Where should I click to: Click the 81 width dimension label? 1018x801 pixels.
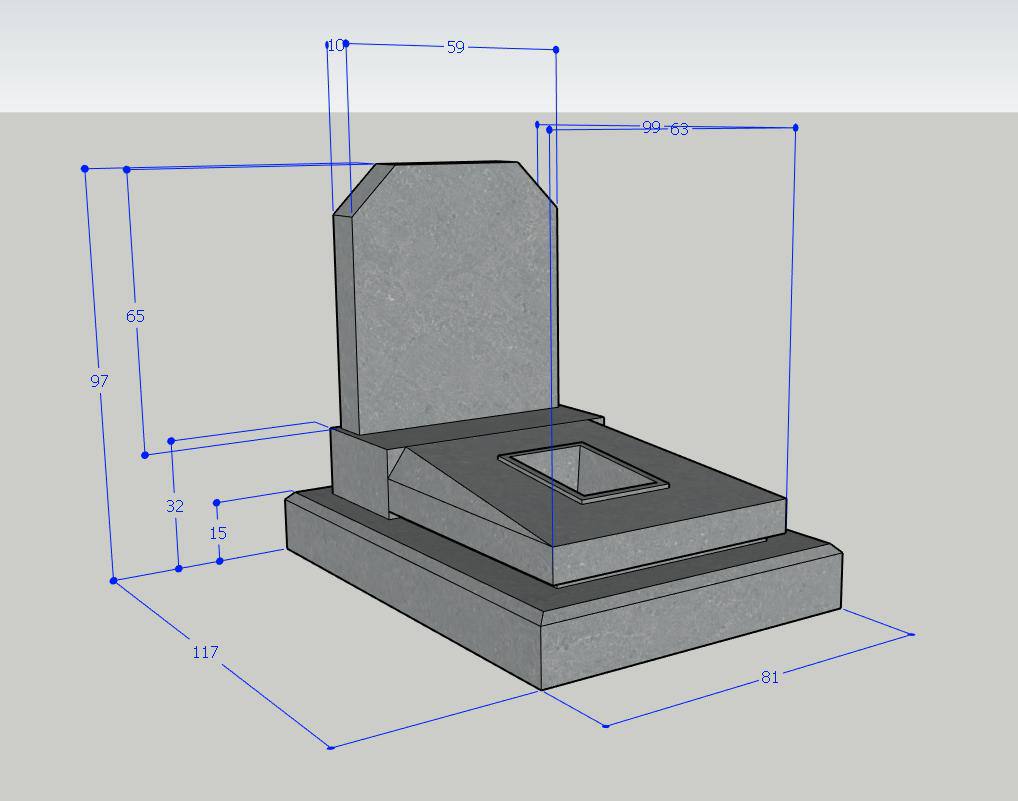click(x=769, y=677)
